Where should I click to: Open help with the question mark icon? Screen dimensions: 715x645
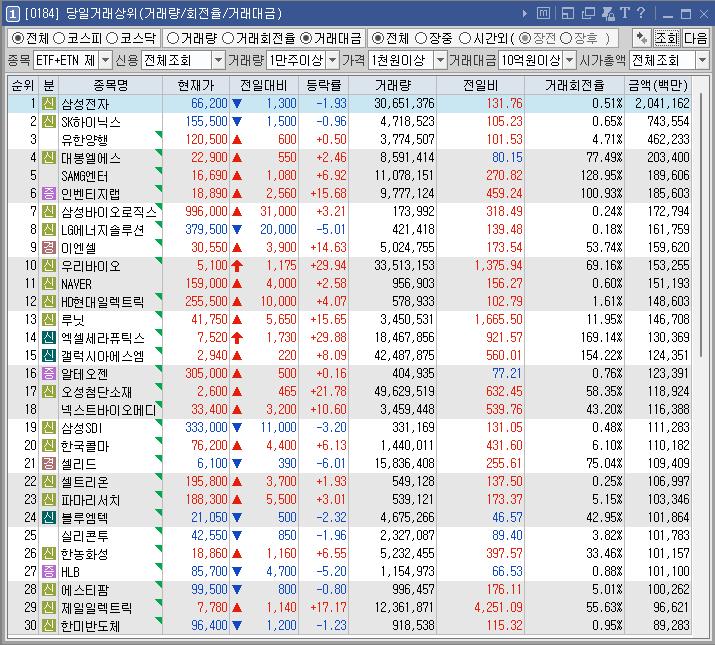click(x=641, y=13)
